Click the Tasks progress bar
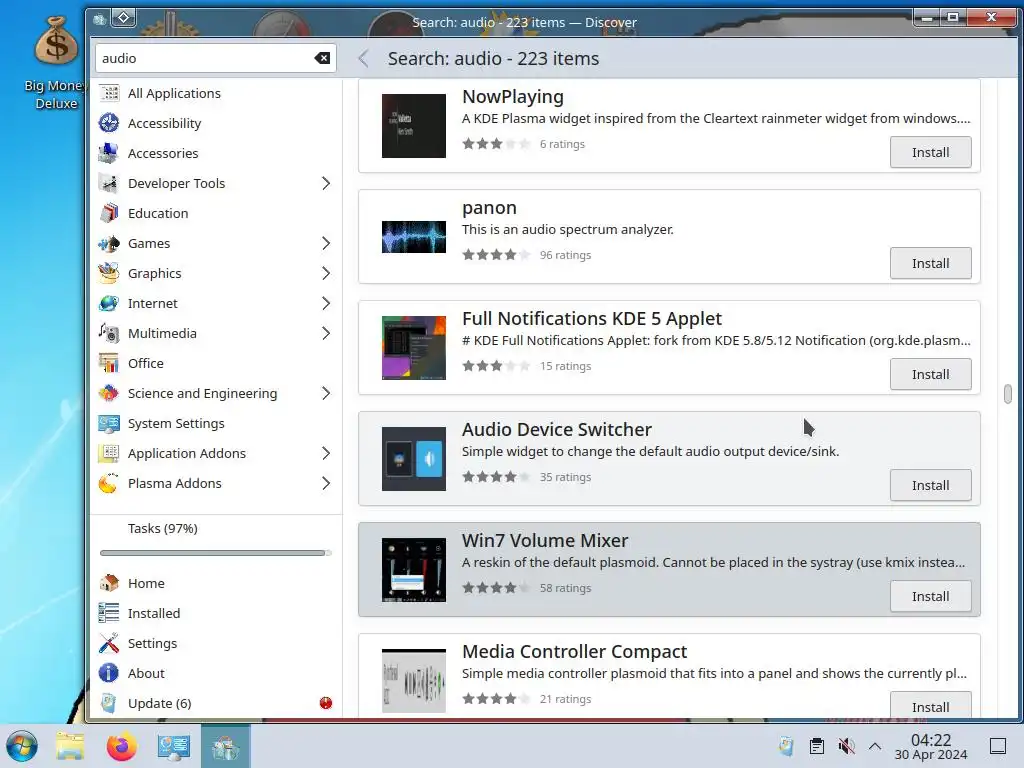Viewport: 1024px width, 768px height. click(x=216, y=553)
